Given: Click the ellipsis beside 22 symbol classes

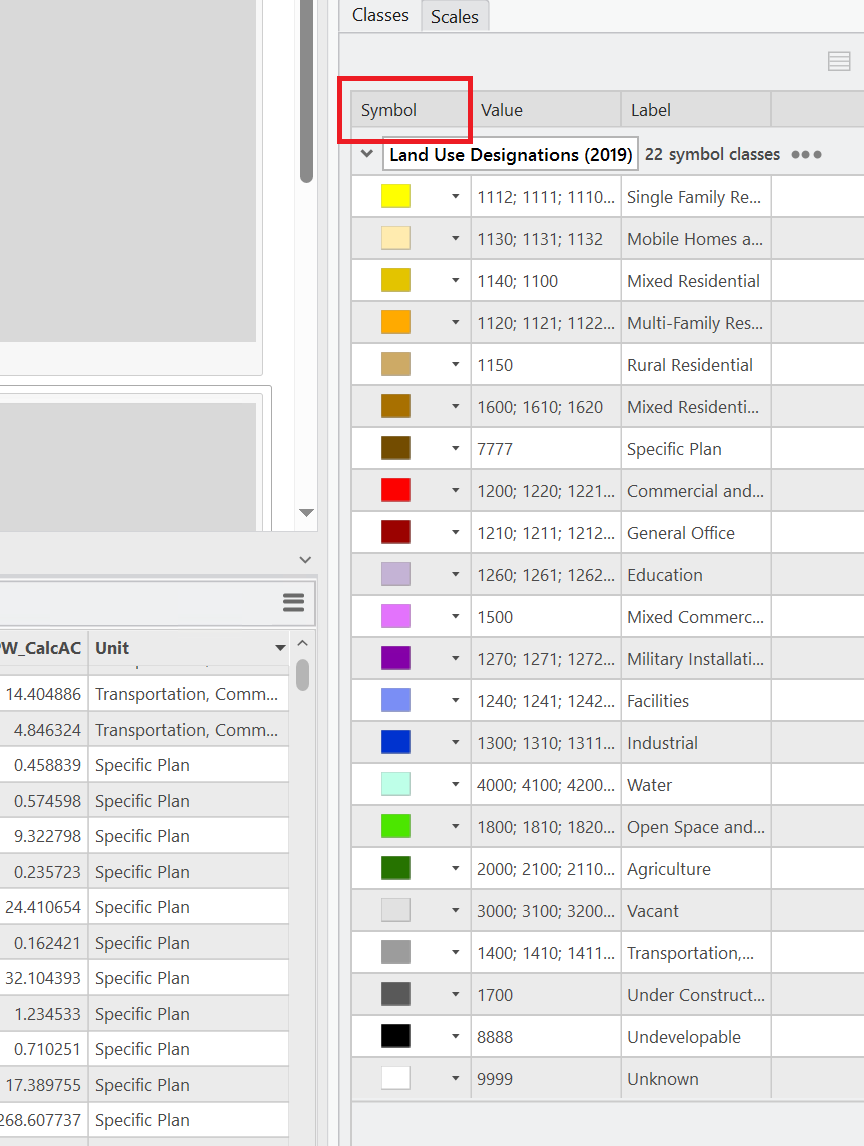Looking at the screenshot, I should [805, 154].
